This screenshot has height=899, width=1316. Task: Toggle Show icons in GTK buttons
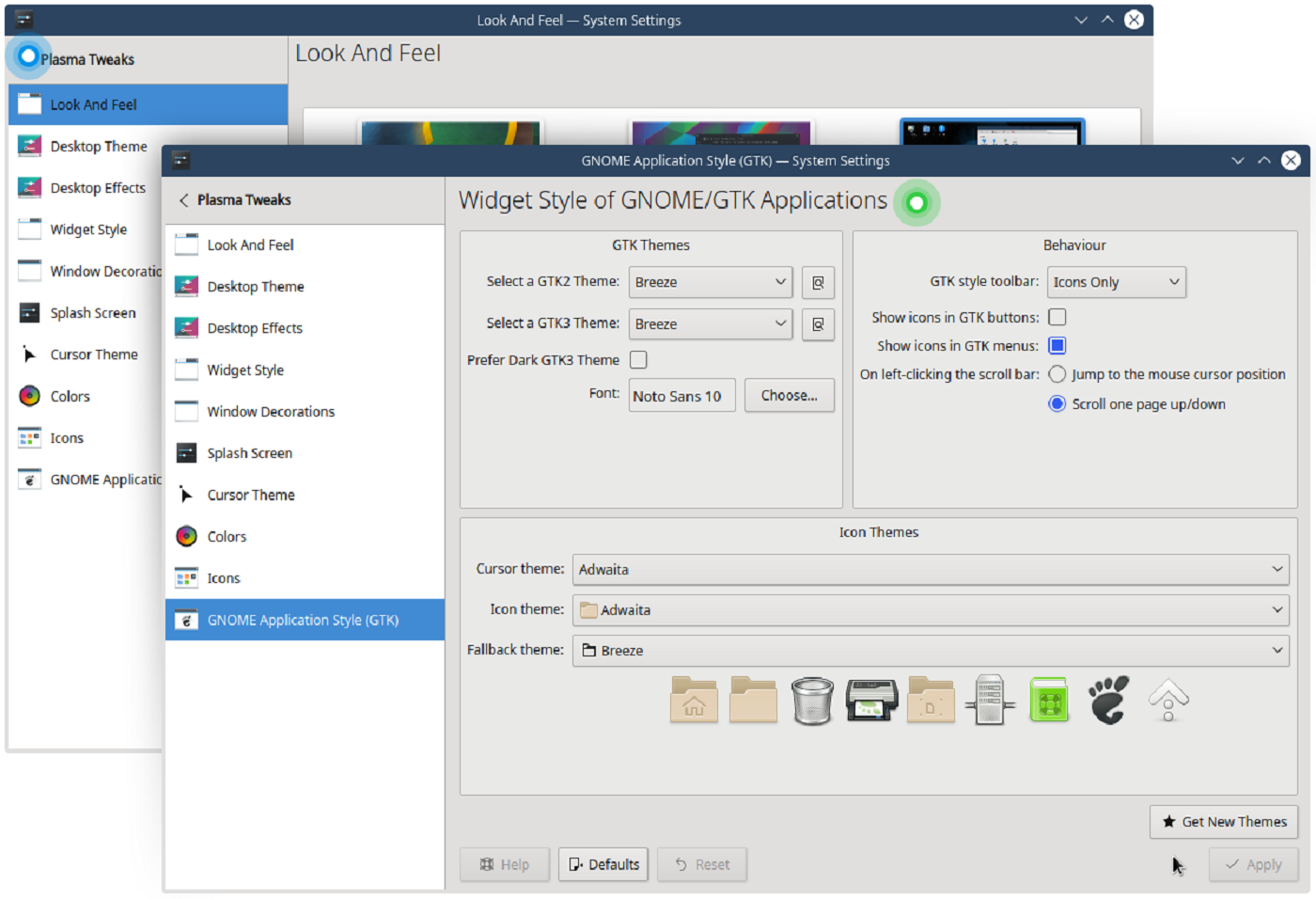coord(1057,317)
